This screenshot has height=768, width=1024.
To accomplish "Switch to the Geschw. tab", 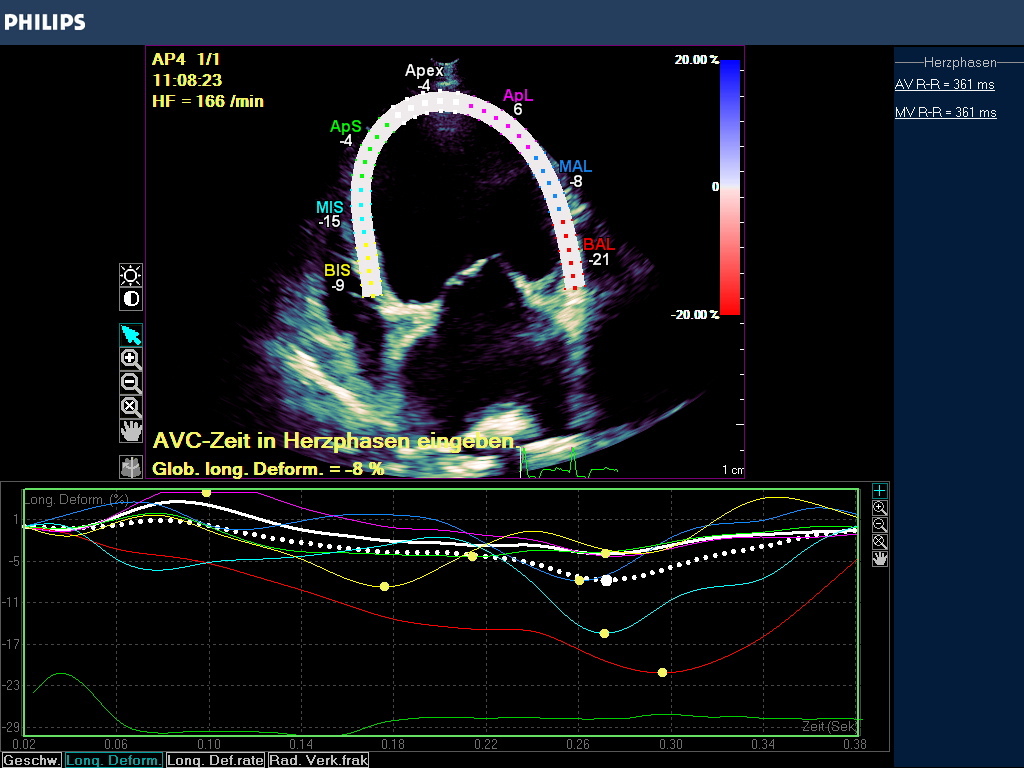I will [31, 760].
